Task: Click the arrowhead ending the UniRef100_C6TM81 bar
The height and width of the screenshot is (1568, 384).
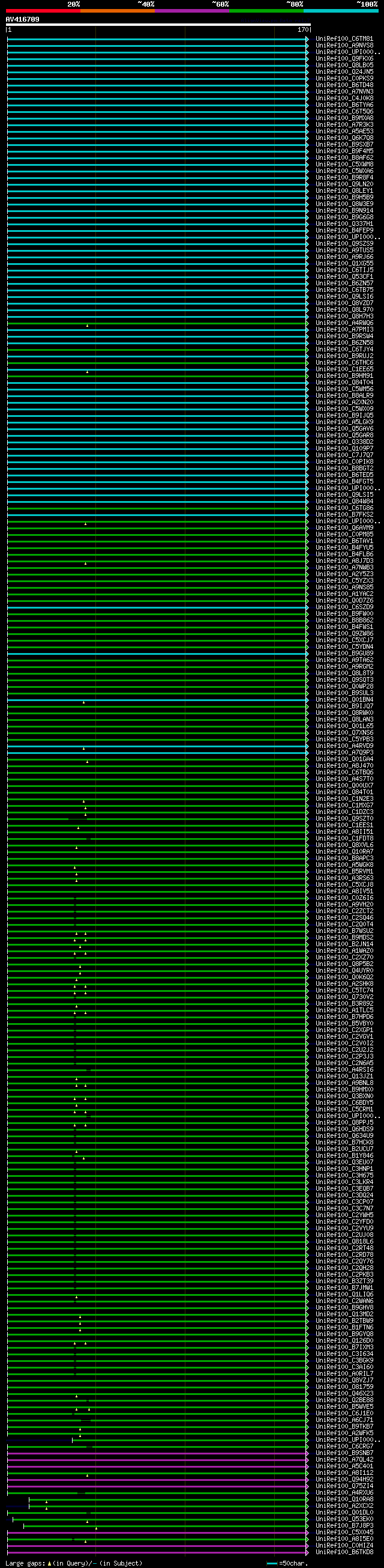Action: 307,39
